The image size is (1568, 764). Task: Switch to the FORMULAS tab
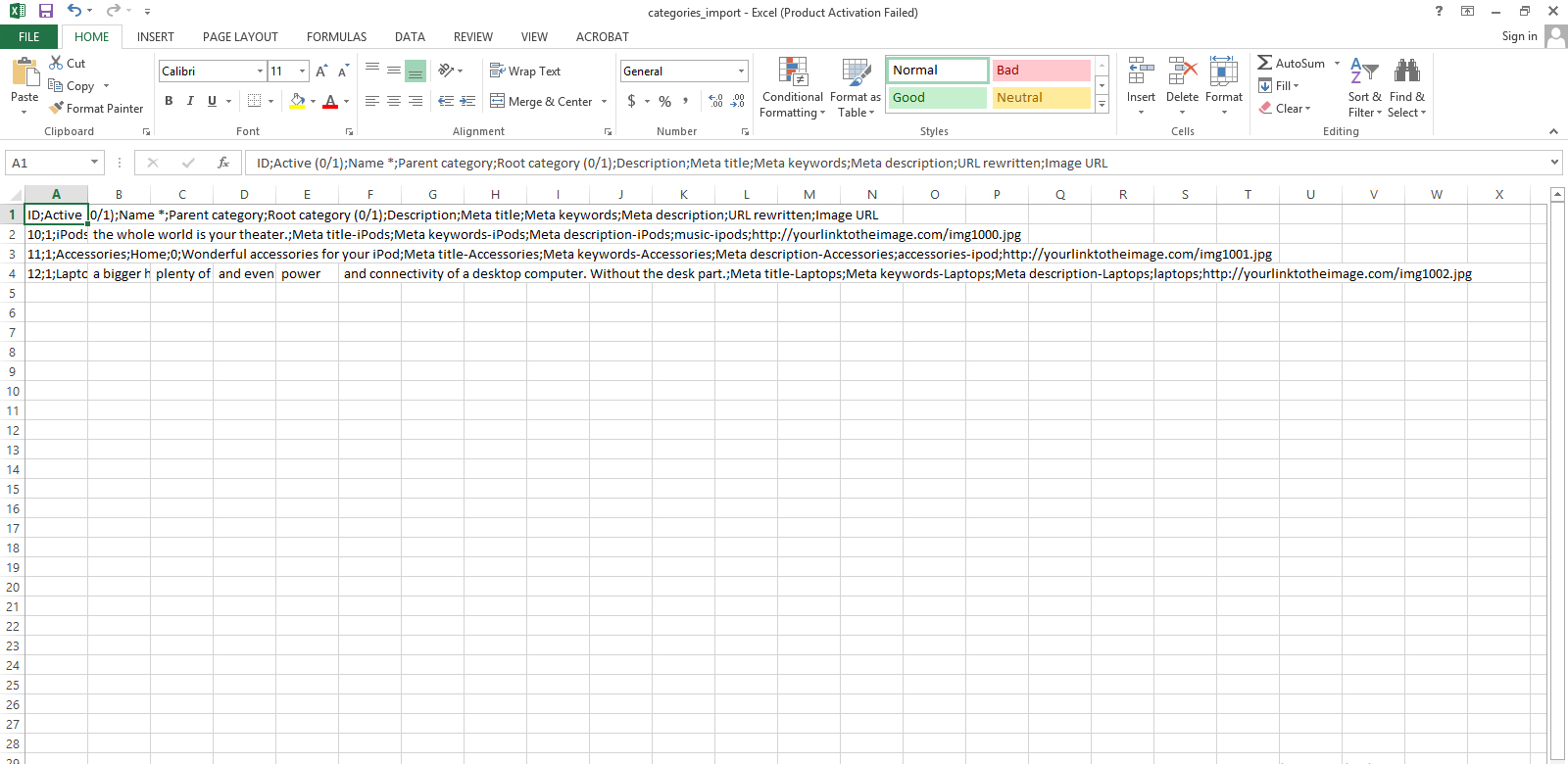pyautogui.click(x=336, y=36)
